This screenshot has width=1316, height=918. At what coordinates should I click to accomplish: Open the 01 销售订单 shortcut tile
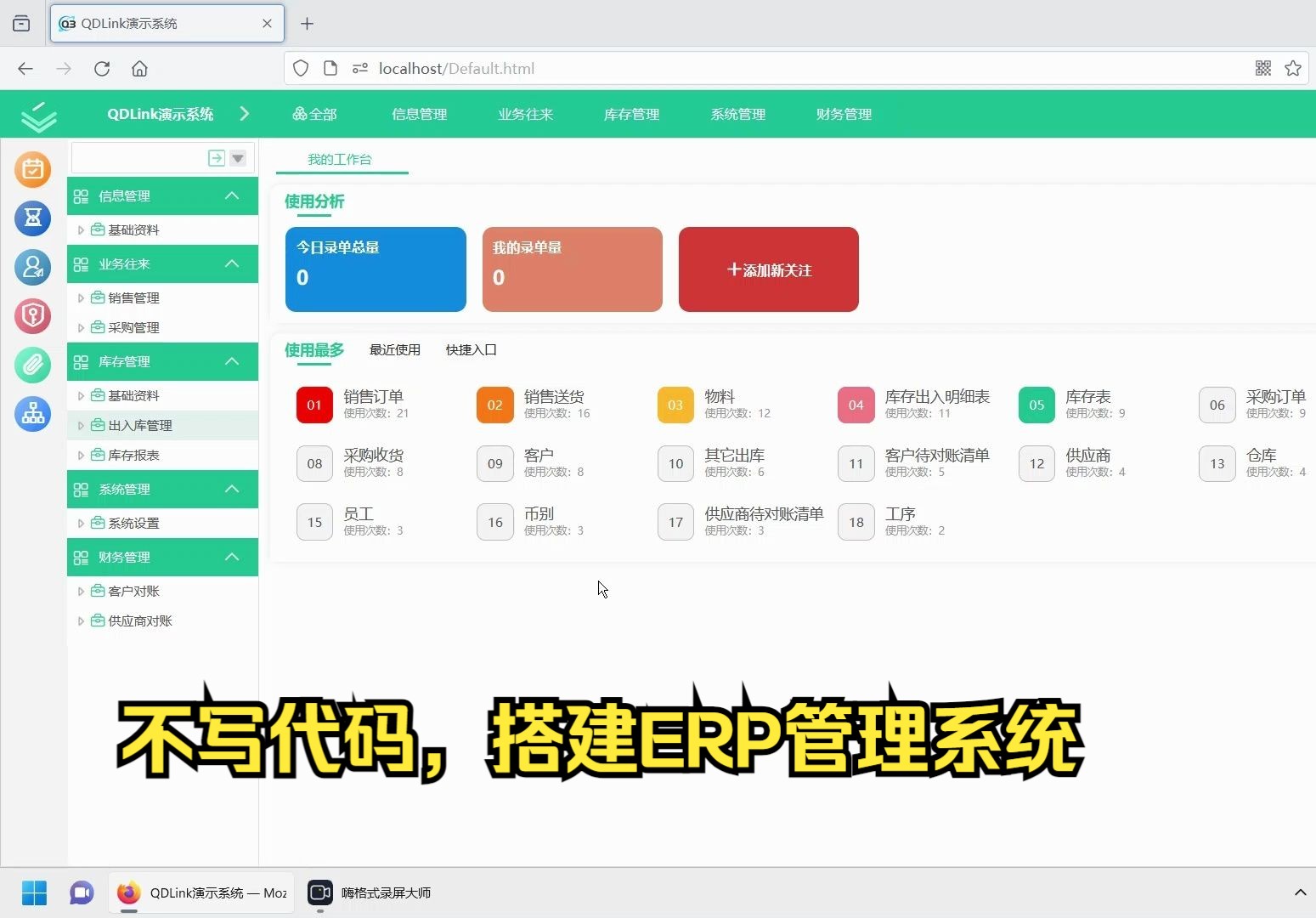click(353, 405)
